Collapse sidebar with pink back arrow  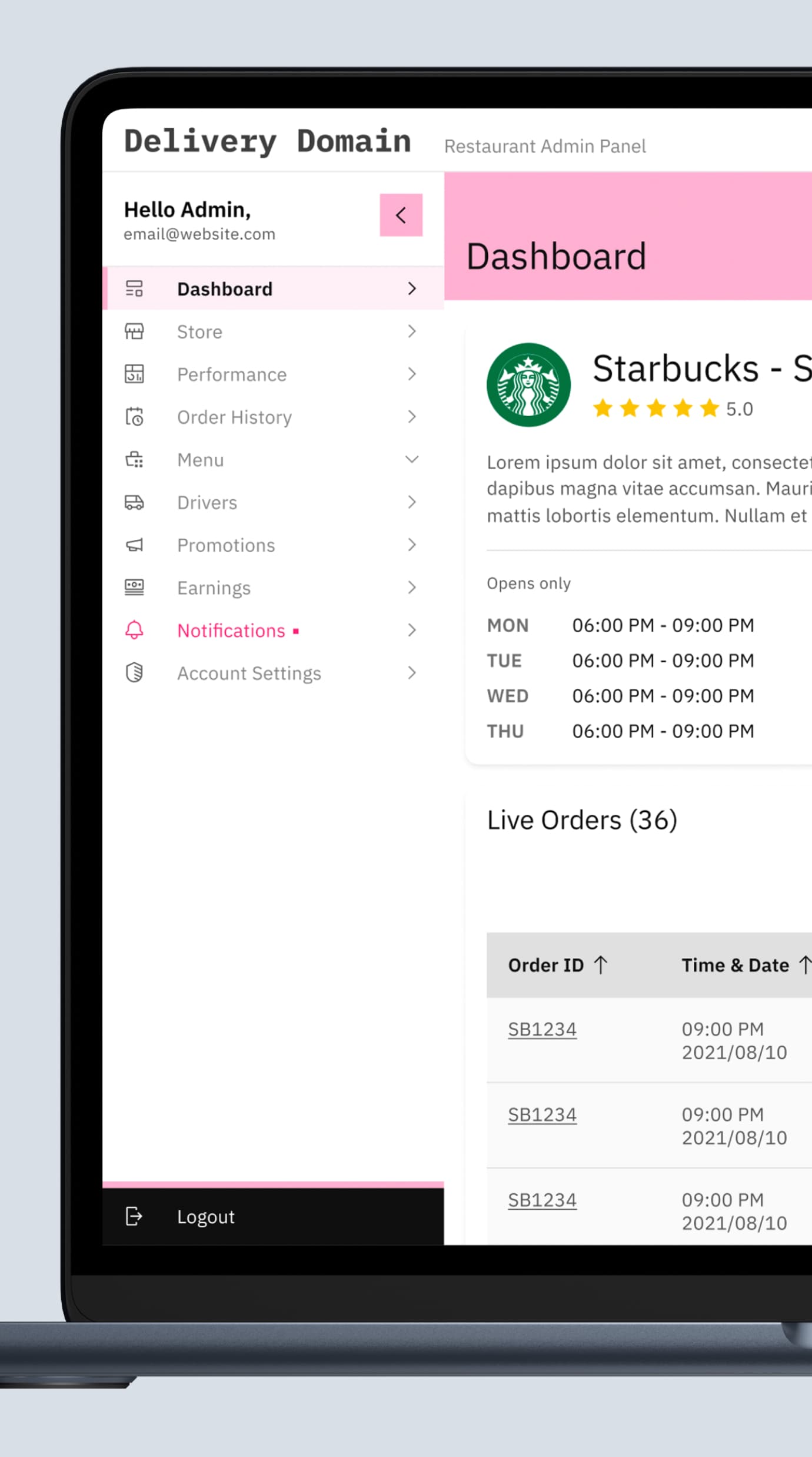click(401, 215)
